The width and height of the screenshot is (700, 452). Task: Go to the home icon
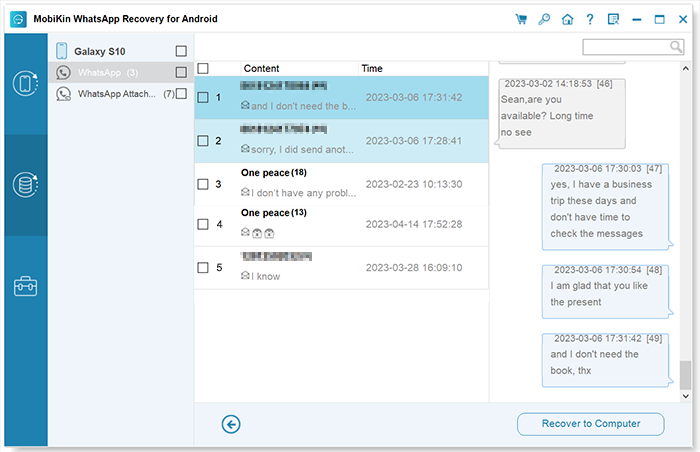pyautogui.click(x=567, y=19)
